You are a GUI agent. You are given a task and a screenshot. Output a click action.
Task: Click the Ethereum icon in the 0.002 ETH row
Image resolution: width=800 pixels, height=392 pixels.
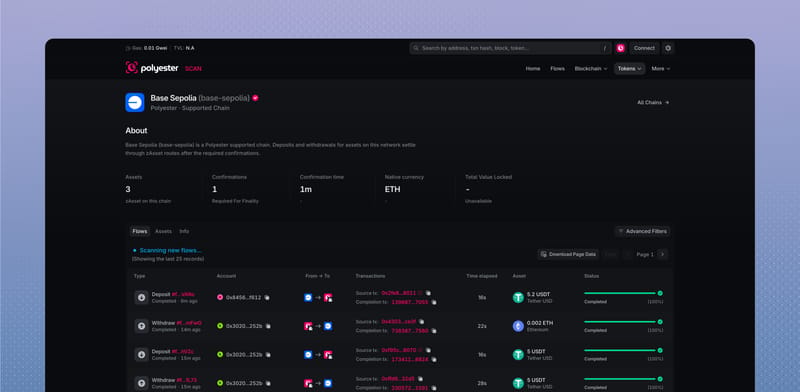pos(518,326)
